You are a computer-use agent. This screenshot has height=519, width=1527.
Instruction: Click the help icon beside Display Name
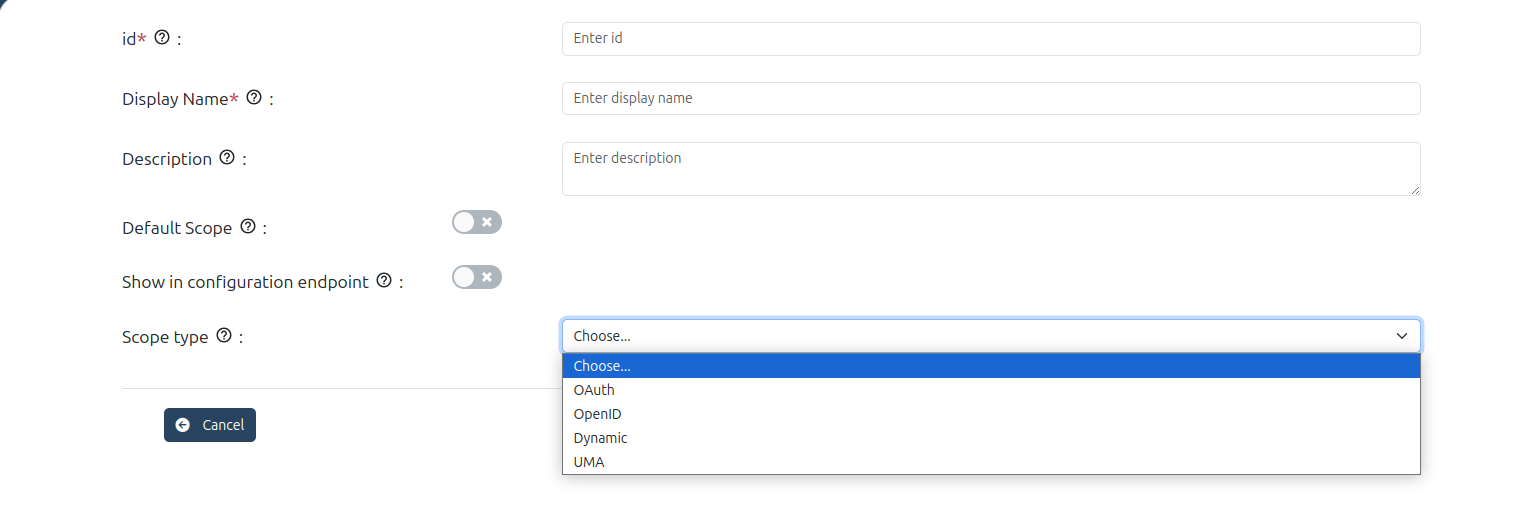(x=254, y=98)
